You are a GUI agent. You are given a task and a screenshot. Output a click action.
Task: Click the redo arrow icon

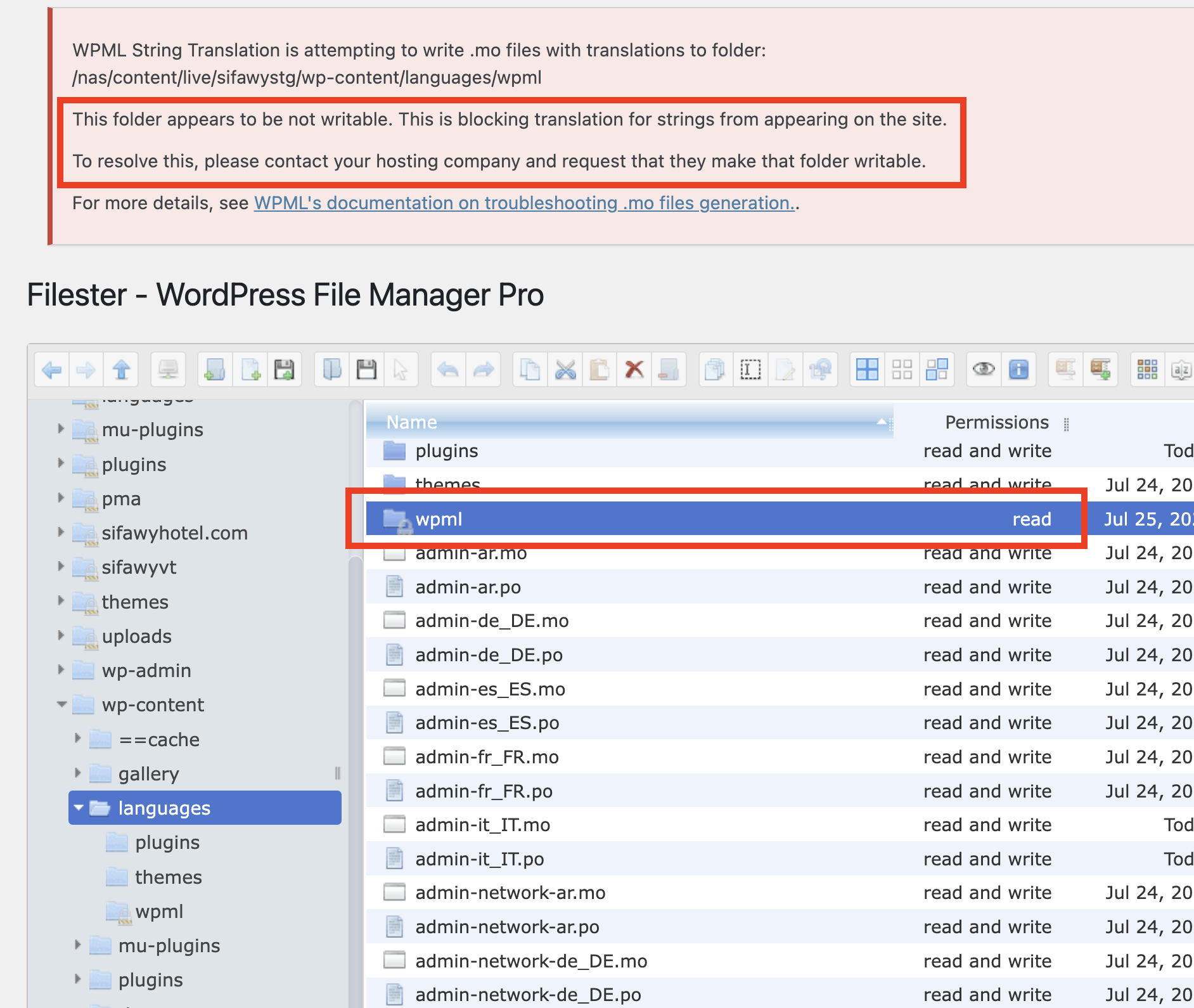pos(483,369)
